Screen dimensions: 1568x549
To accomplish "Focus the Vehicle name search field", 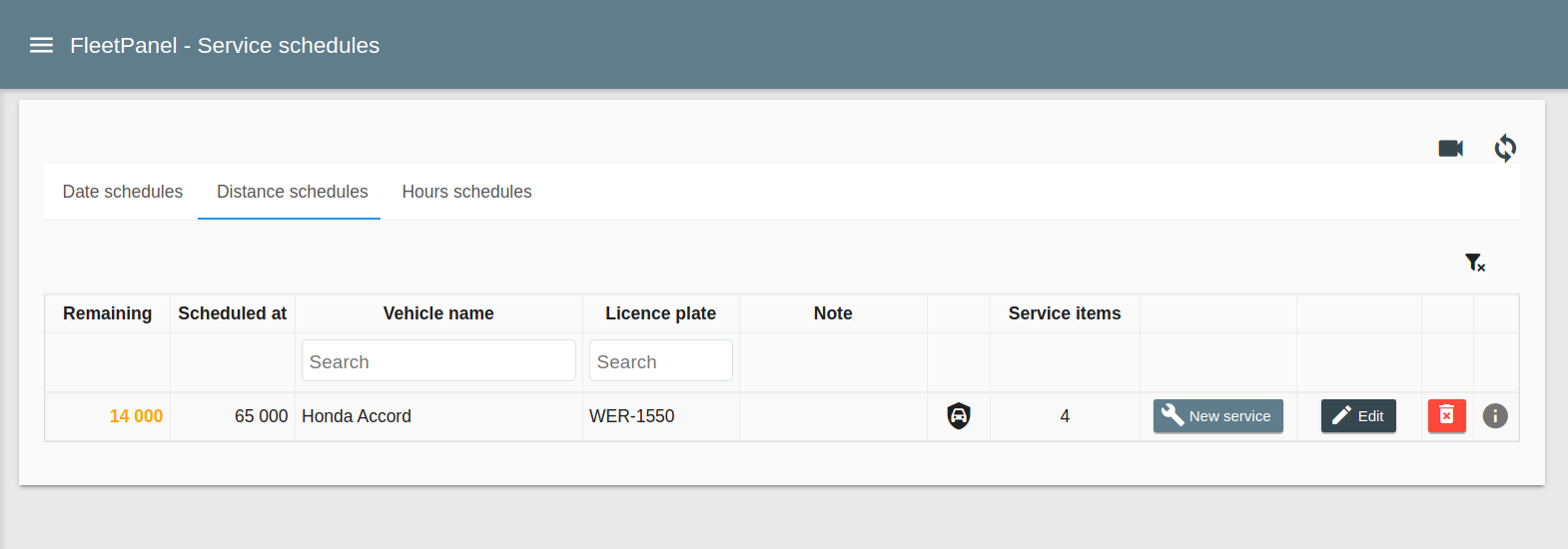I will point(438,361).
